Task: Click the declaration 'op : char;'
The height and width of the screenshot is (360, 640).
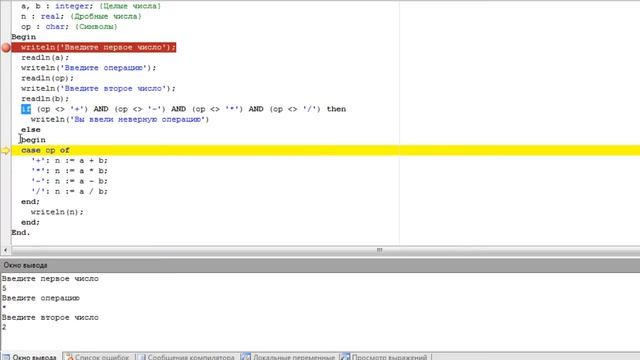Action: 45,27
